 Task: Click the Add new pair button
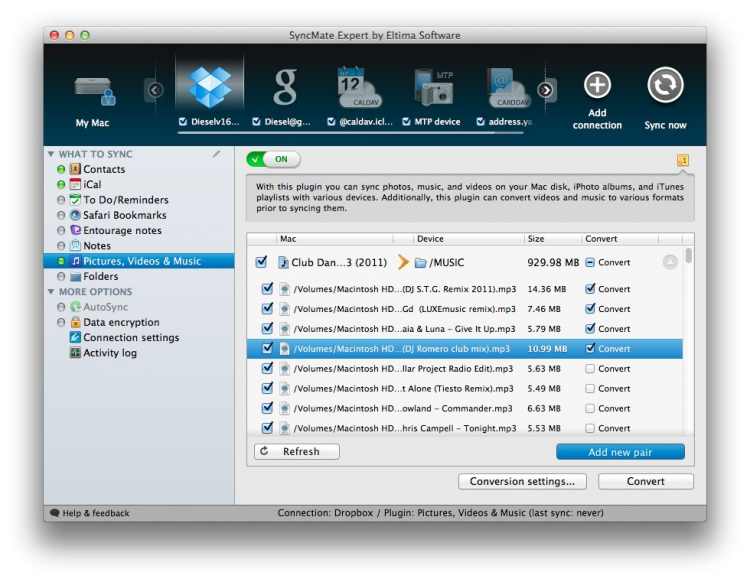(620, 452)
